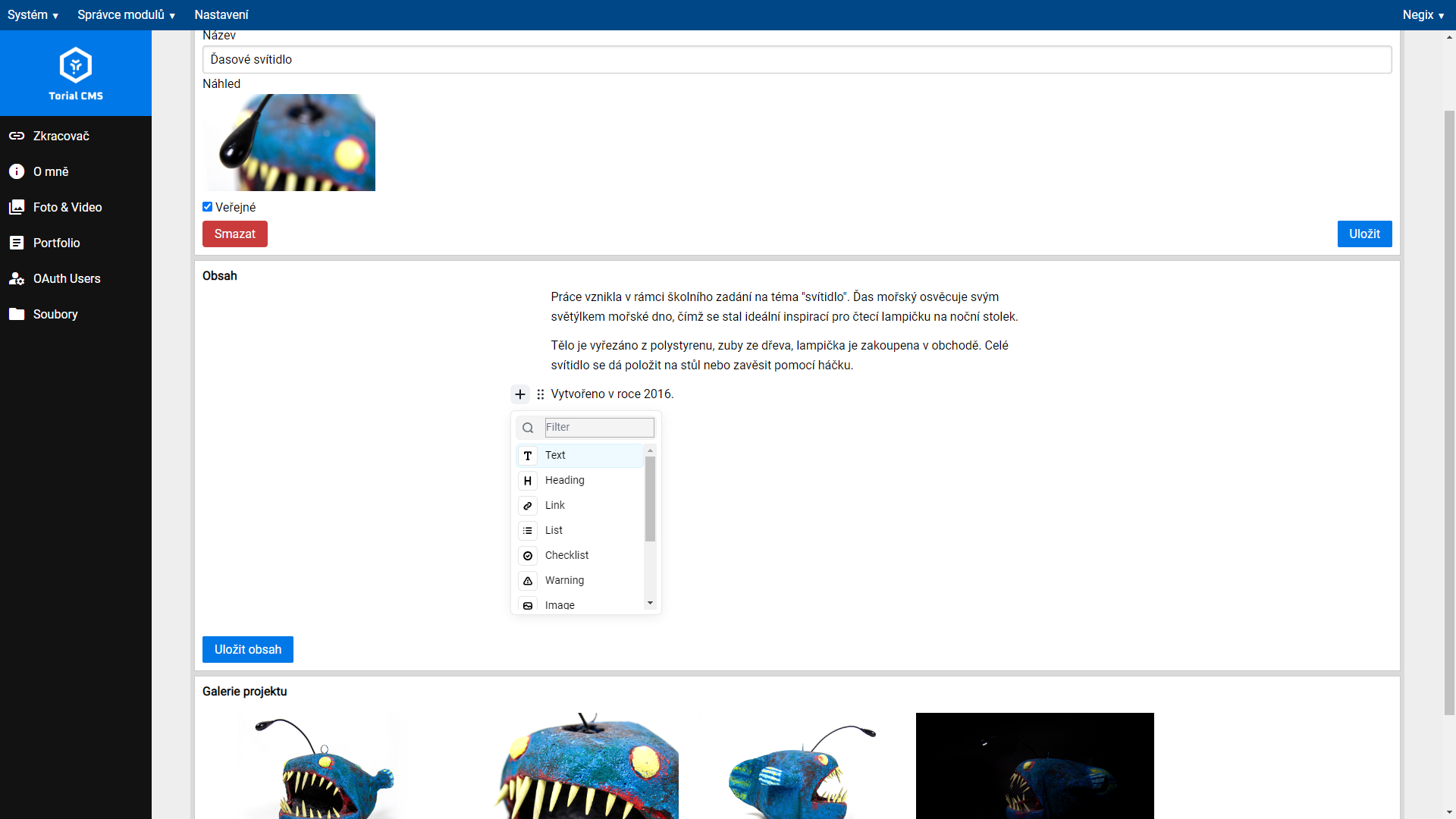Open the Správce modulů dropdown

coord(126,15)
